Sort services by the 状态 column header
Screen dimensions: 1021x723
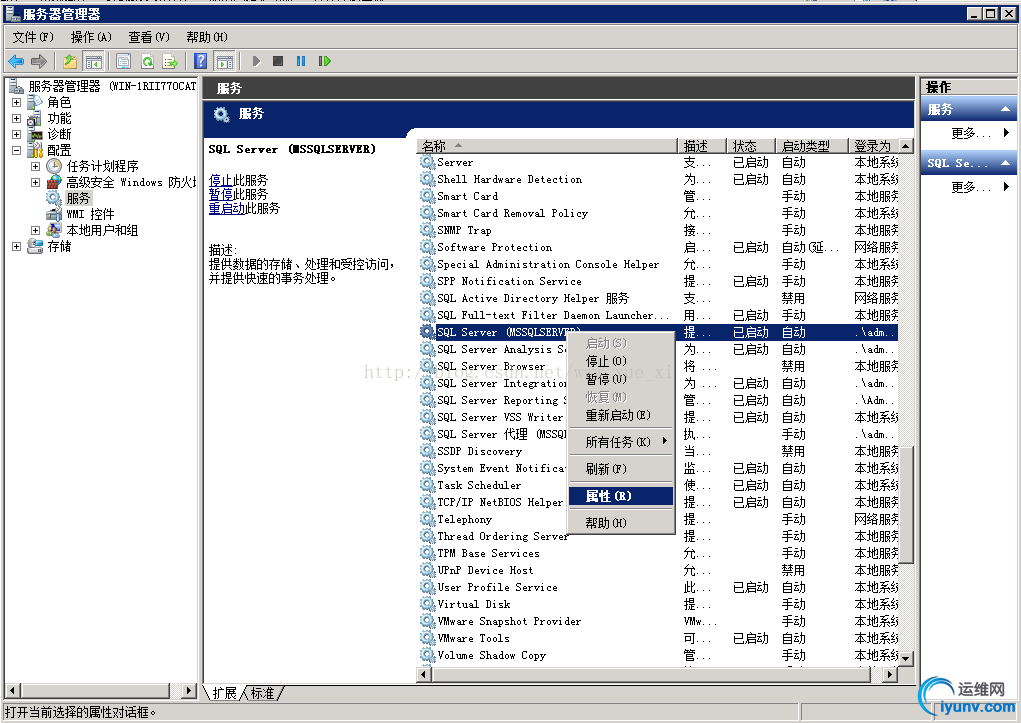[x=751, y=146]
